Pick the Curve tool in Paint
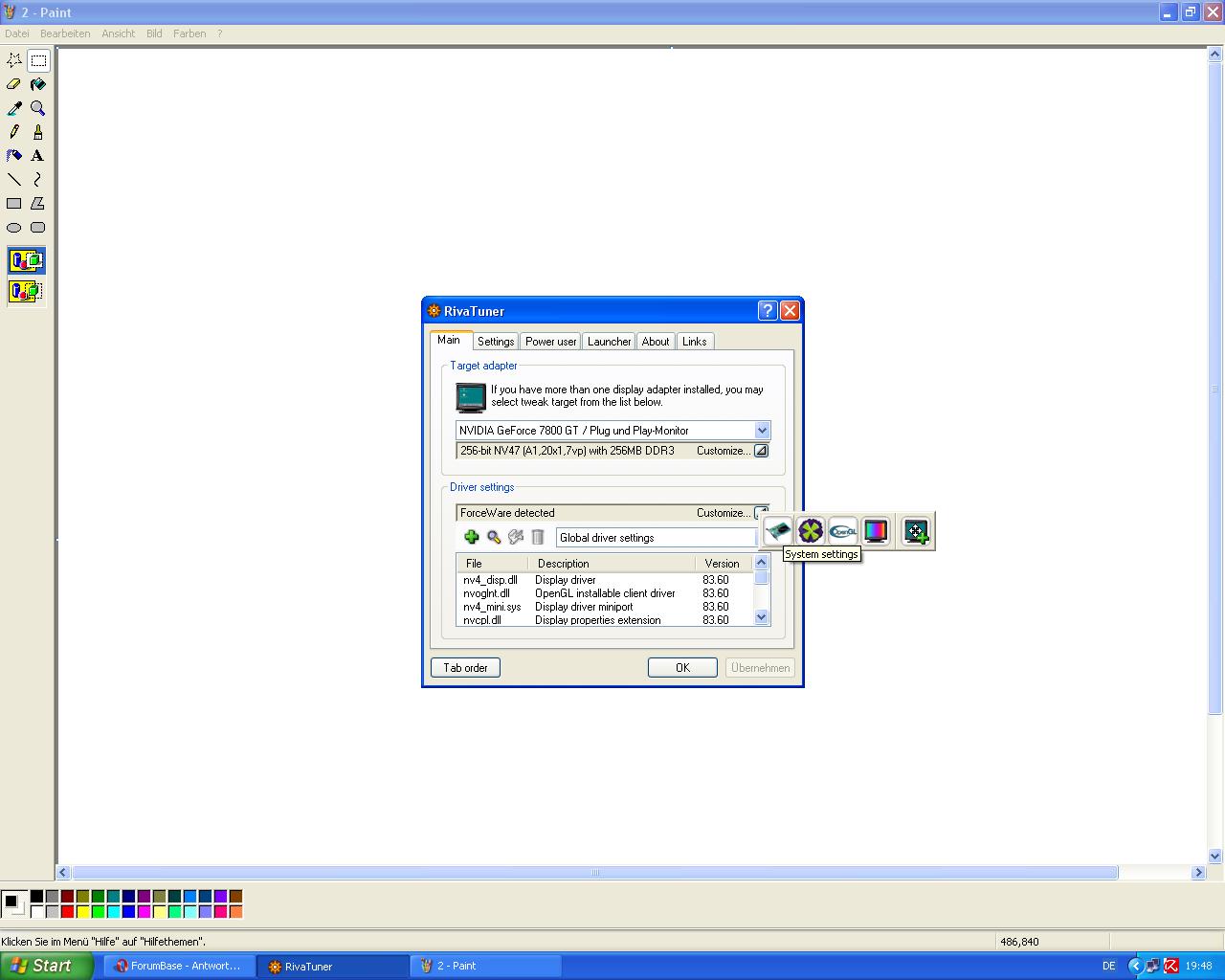Viewport: 1225px width, 980px height. 38,180
